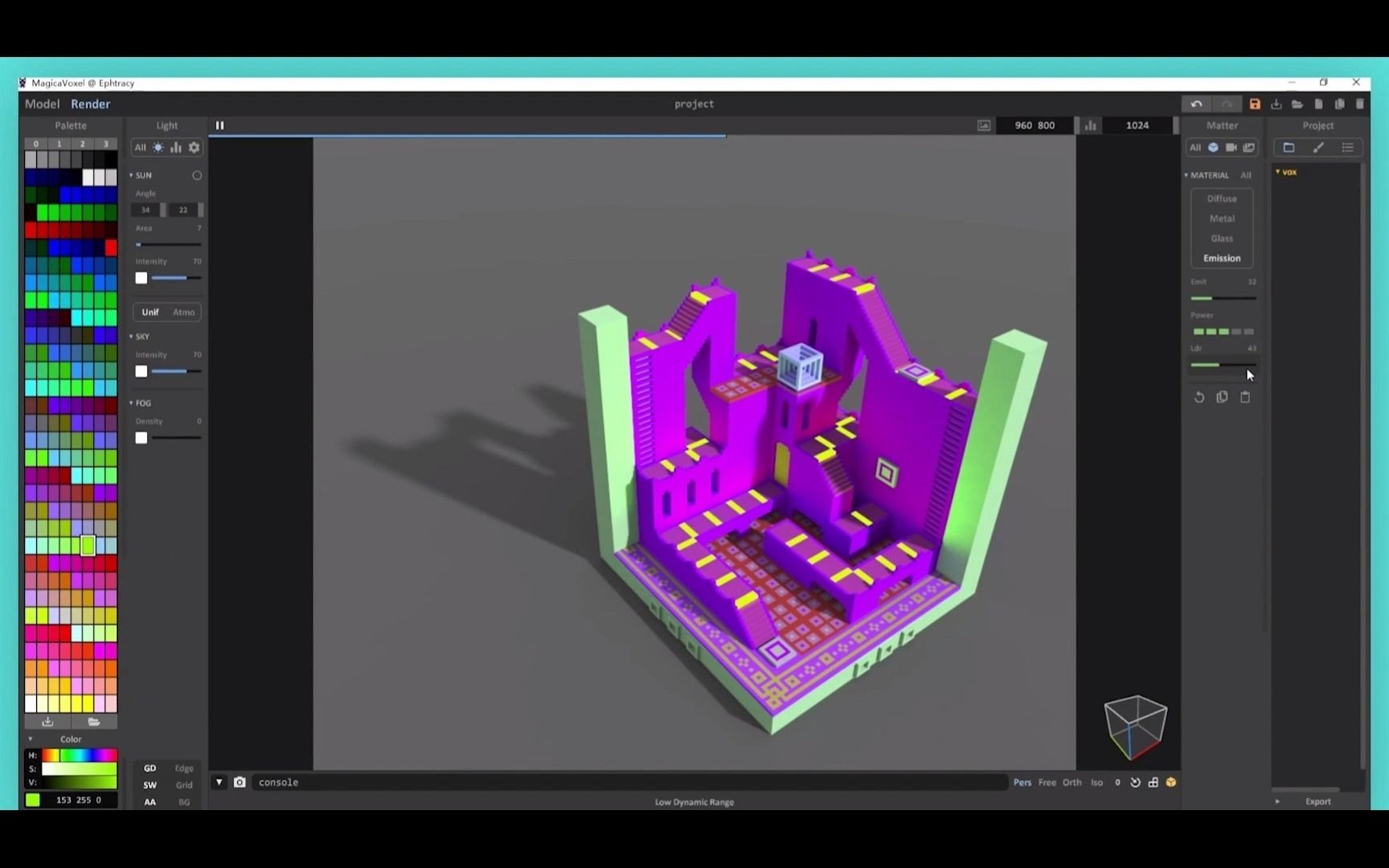Viewport: 1389px width, 868px height.
Task: Open the Project folder view icon
Action: [x=1289, y=147]
